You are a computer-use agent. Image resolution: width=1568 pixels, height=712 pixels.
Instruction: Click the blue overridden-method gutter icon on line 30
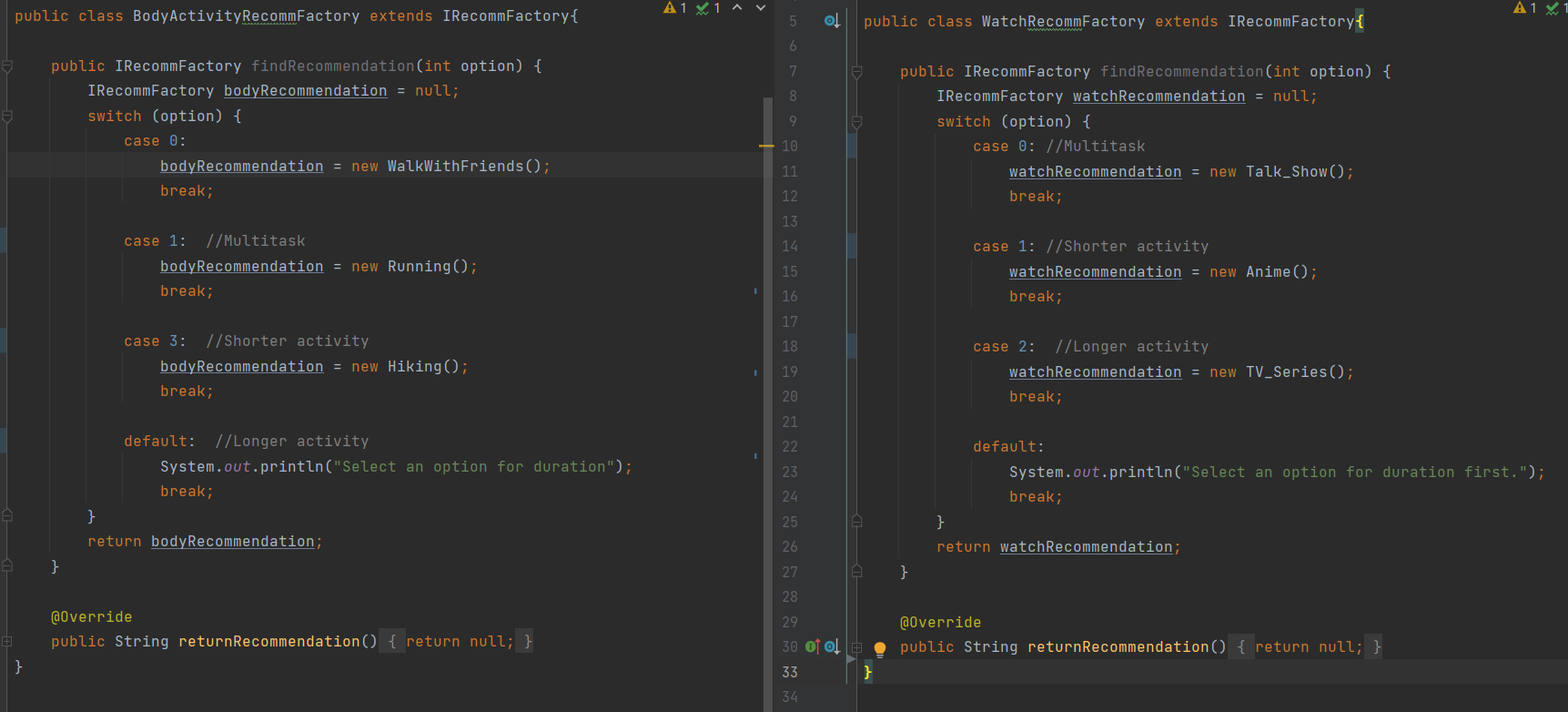coord(832,646)
